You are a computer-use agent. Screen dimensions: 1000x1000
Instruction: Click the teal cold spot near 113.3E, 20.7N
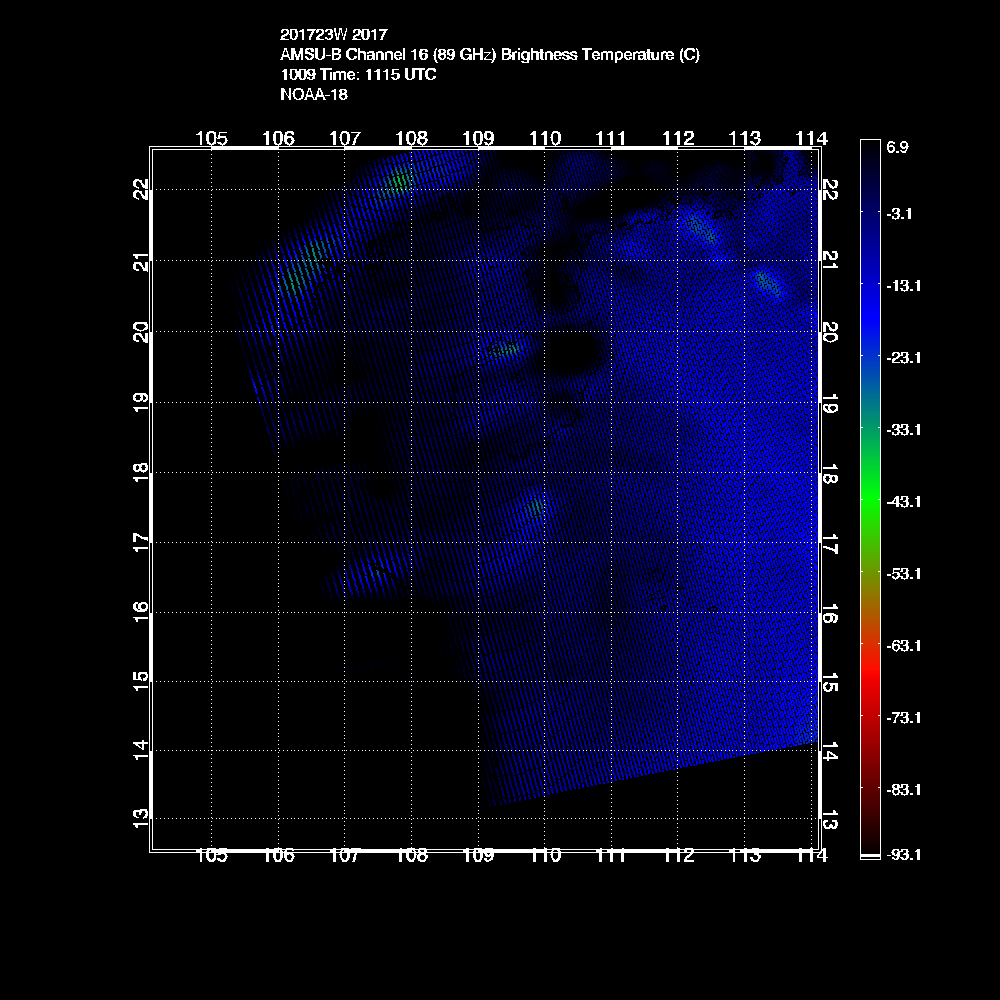(x=767, y=281)
